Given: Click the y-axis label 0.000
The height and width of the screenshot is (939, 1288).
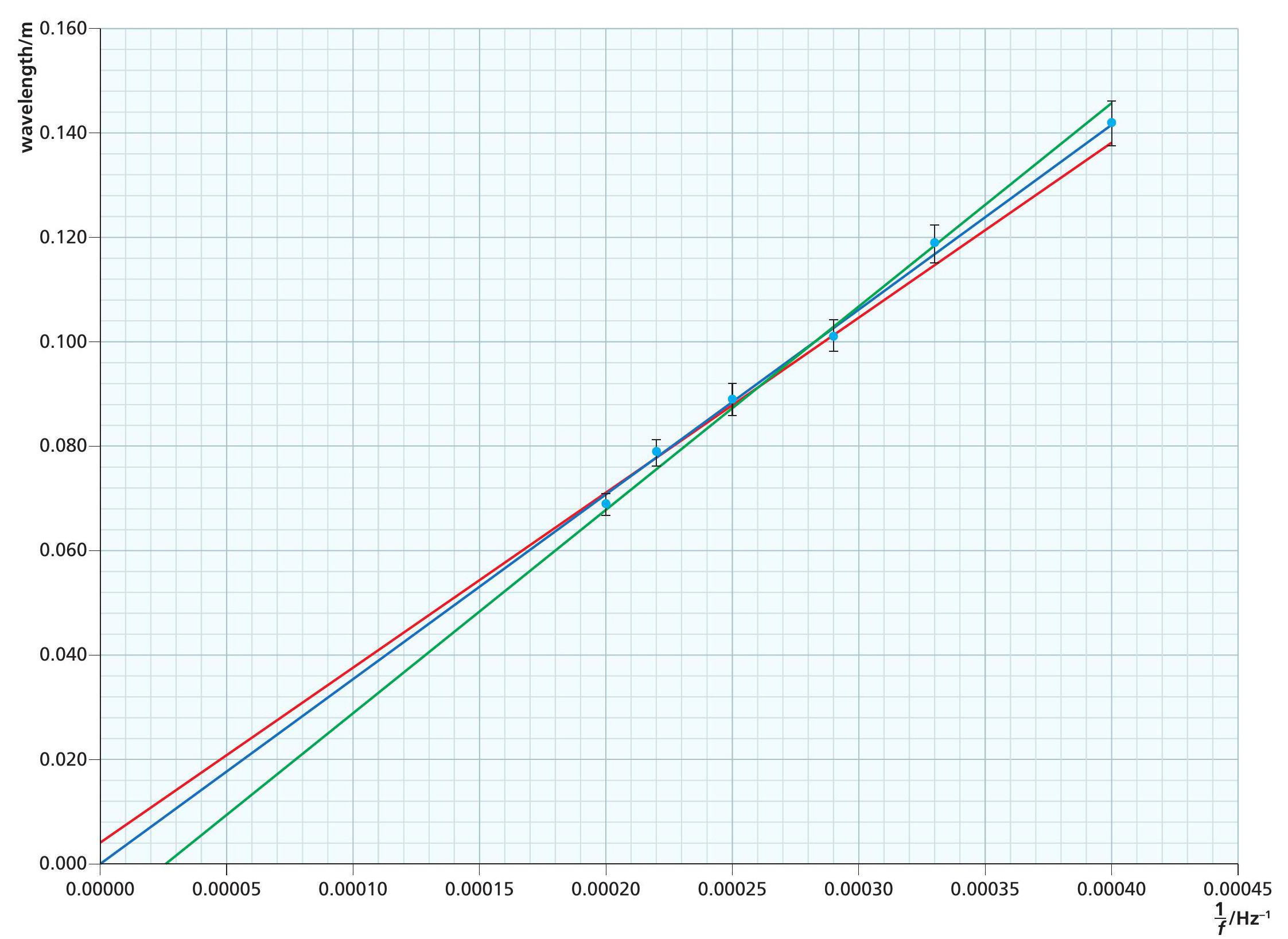Looking at the screenshot, I should point(63,863).
